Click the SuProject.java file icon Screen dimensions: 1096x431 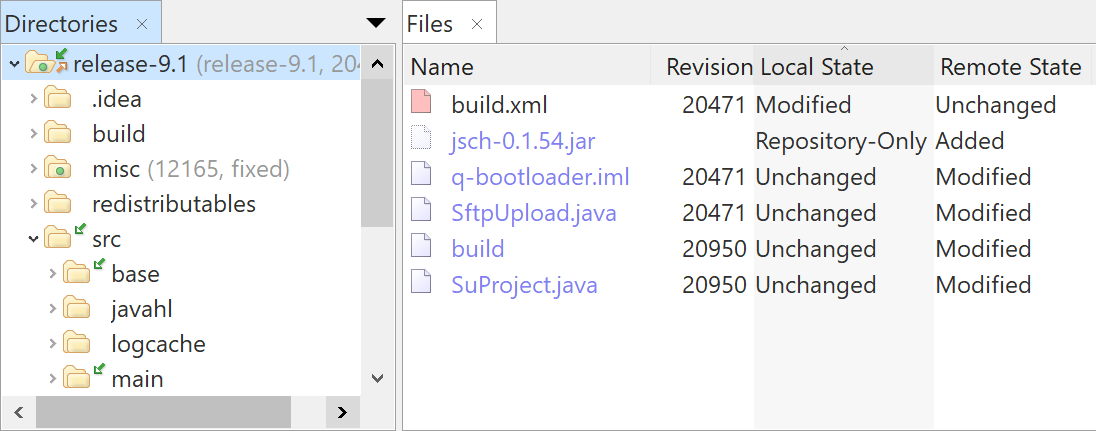click(422, 285)
